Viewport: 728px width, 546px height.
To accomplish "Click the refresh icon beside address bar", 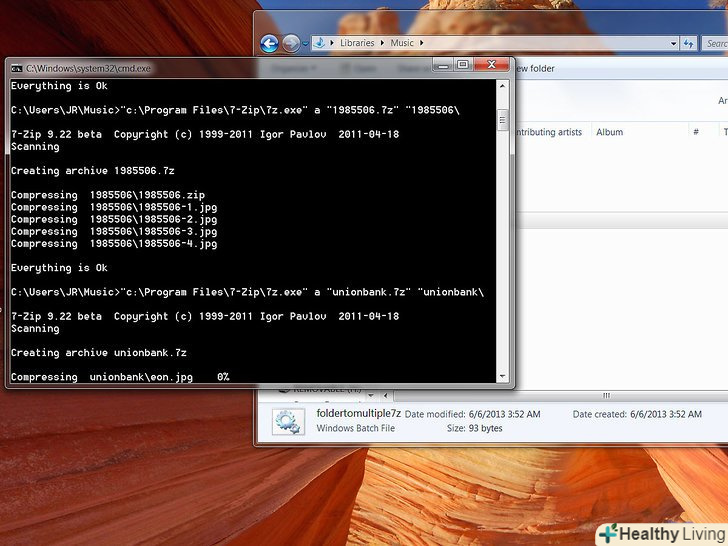I will pyautogui.click(x=689, y=43).
